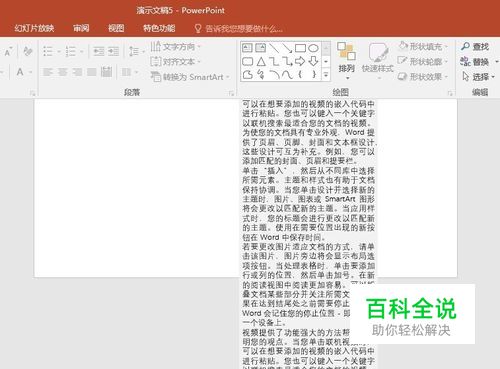Select the arrow line shape
The width and height of the screenshot is (500, 369).
coord(287,48)
